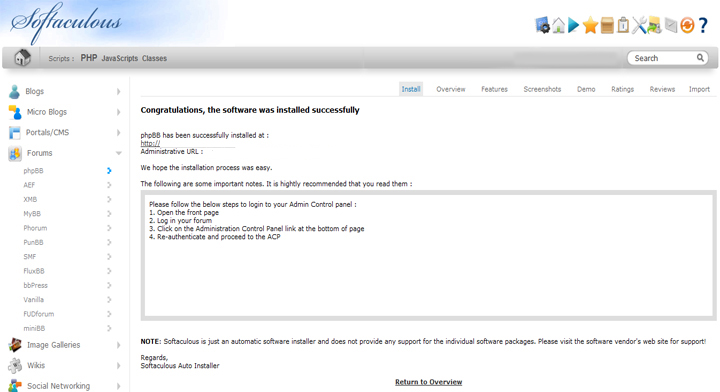The width and height of the screenshot is (720, 392).
Task: Open the wrench and screwdriver settings icon
Action: tap(639, 25)
